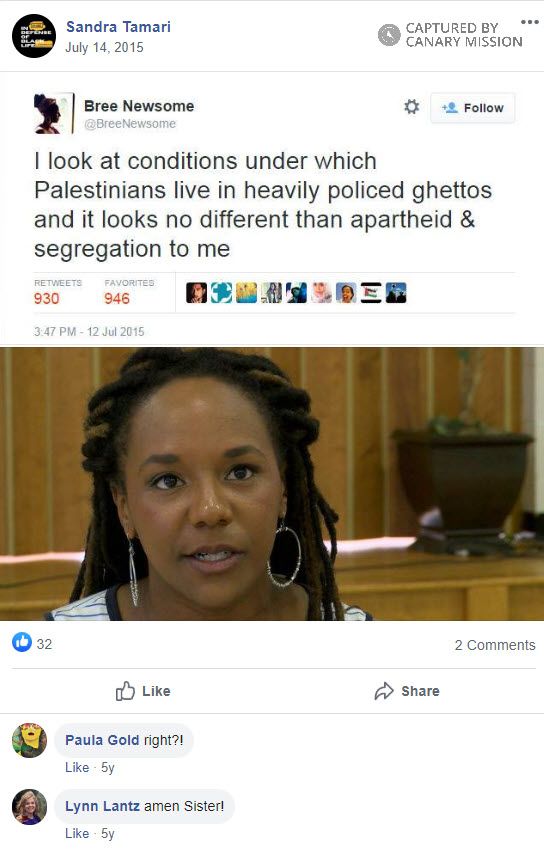Click Bree Newsome's tweet avatar

[x=53, y=113]
